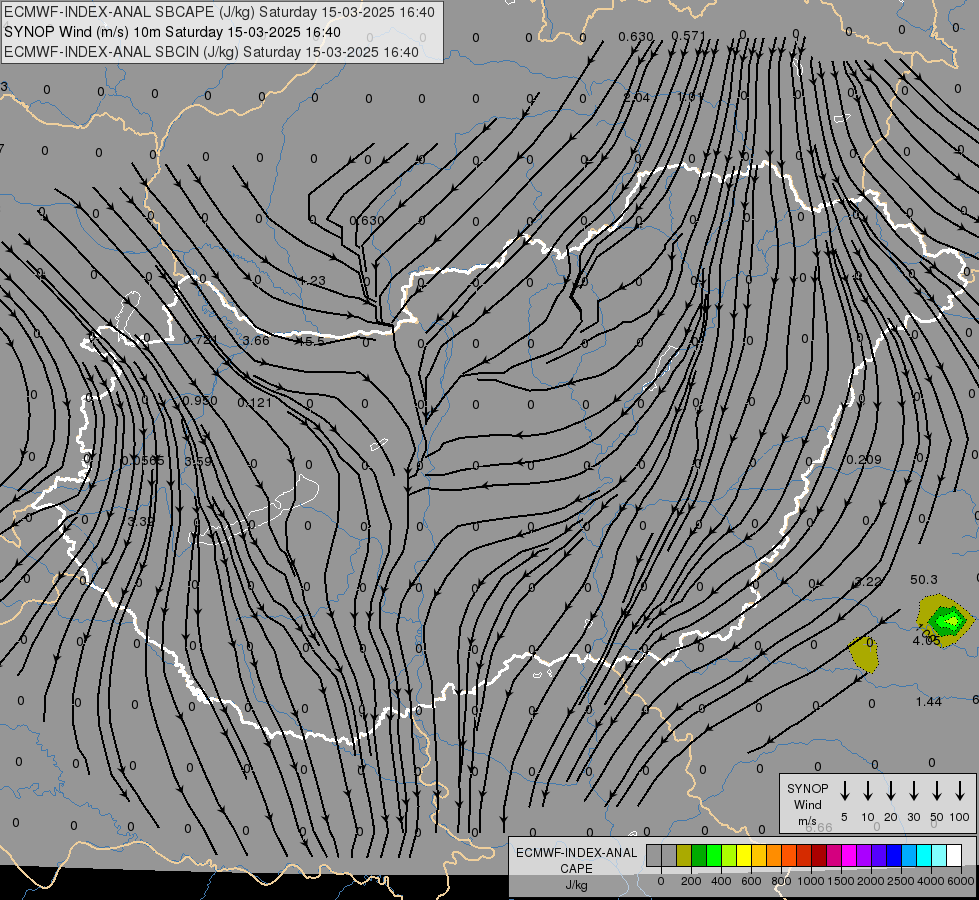Image resolution: width=979 pixels, height=900 pixels.
Task: Pick the dark red swatch right of 1000
Action: click(819, 855)
